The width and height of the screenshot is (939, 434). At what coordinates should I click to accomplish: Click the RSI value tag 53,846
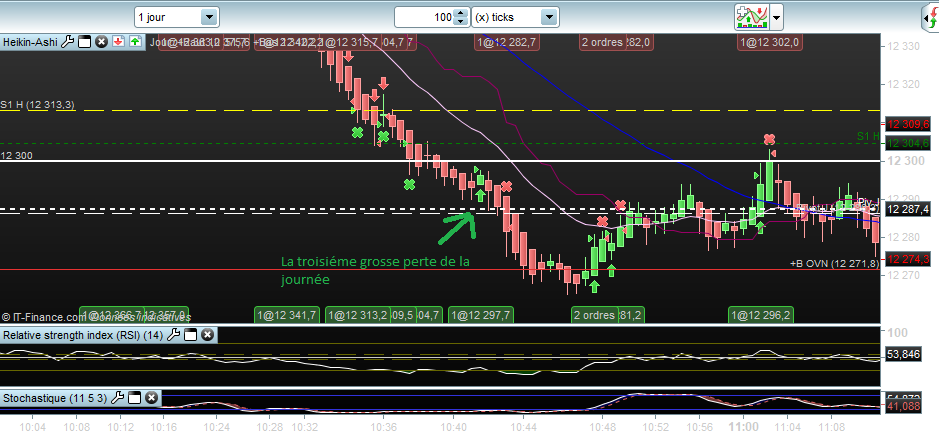coord(902,354)
